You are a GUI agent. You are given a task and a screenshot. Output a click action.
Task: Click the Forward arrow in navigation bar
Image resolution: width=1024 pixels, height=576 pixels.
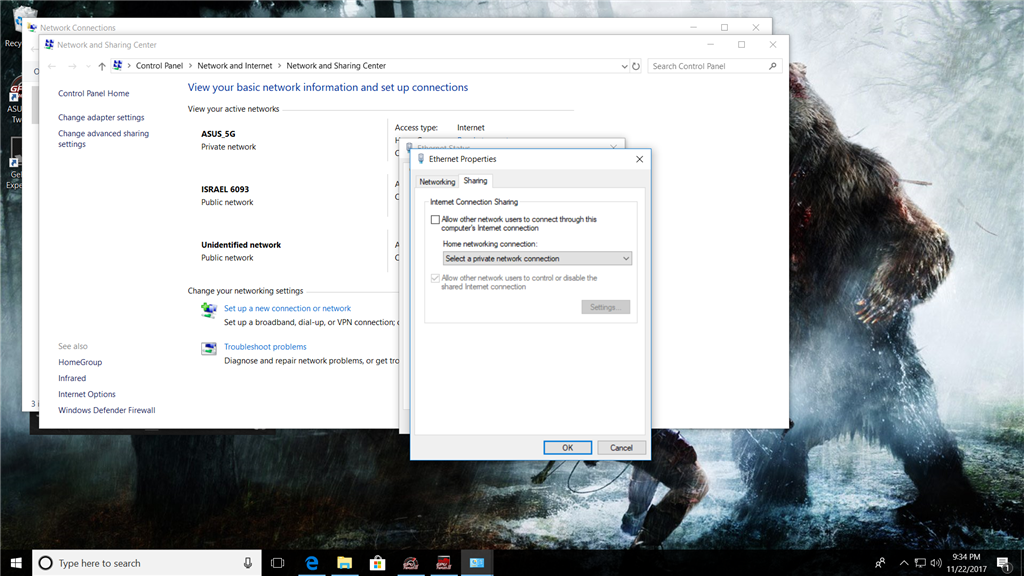pyautogui.click(x=72, y=66)
